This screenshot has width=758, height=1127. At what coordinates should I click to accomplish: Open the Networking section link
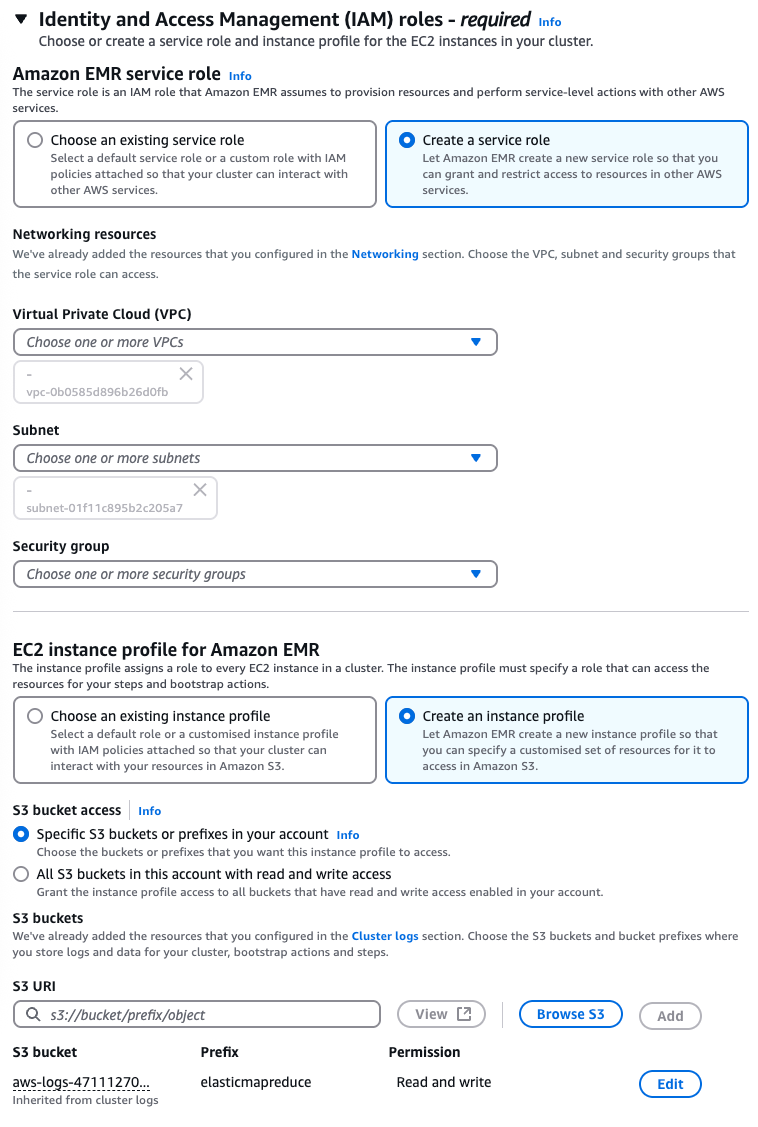(x=385, y=254)
